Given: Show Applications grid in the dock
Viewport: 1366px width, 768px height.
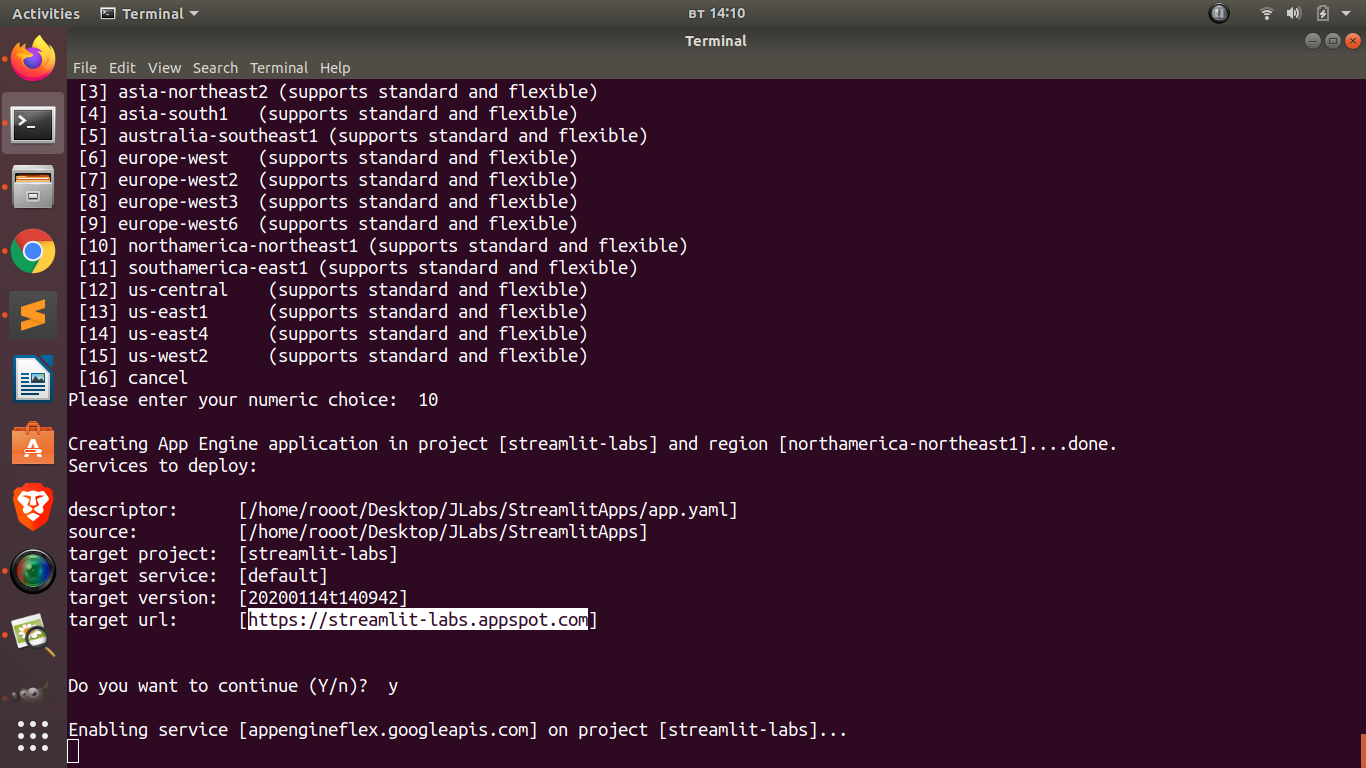Looking at the screenshot, I should 33,736.
